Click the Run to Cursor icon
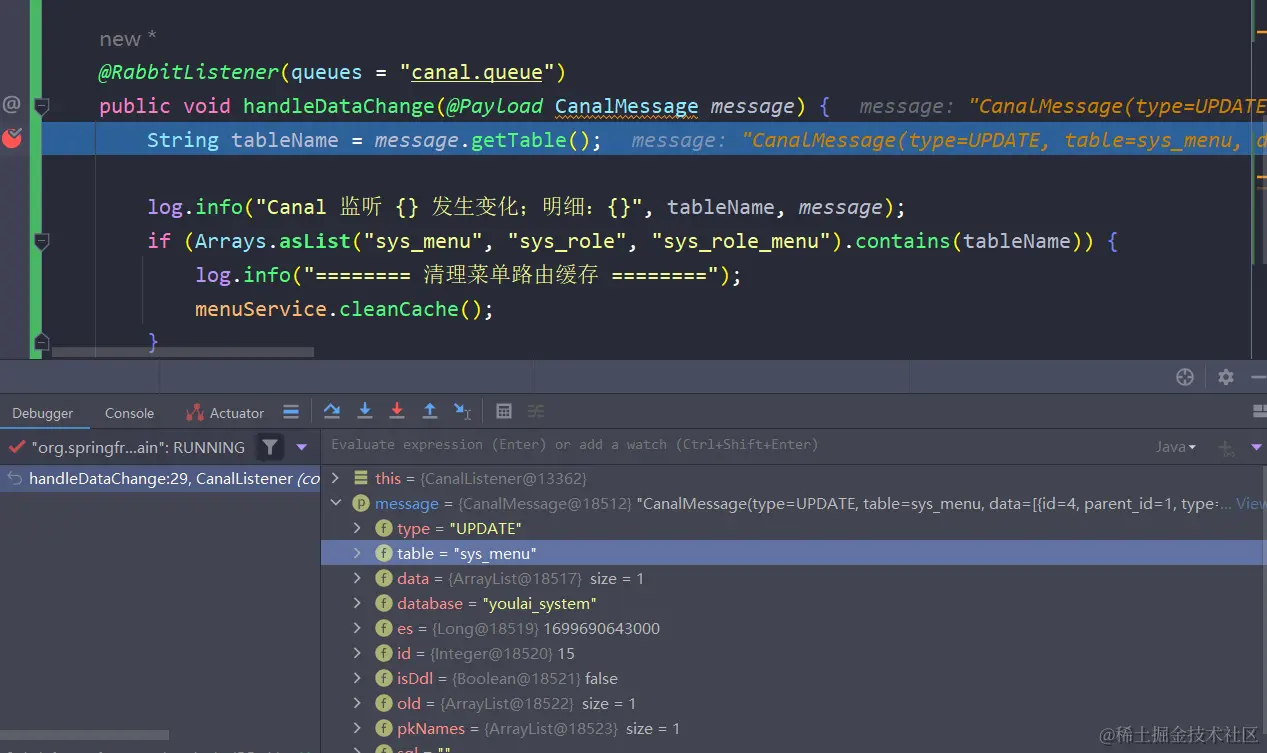This screenshot has height=753, width=1267. (461, 411)
